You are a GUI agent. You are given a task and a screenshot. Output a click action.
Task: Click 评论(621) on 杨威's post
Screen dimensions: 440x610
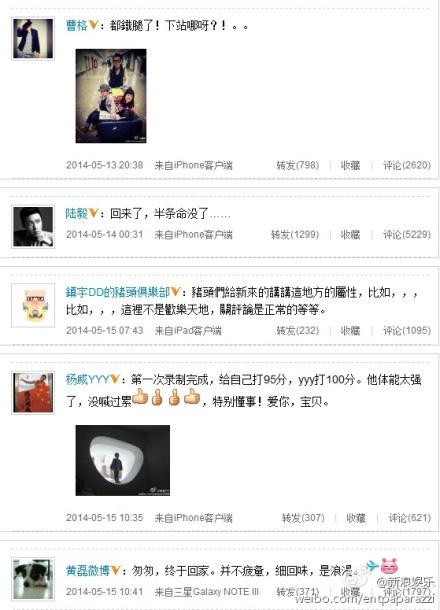410,518
